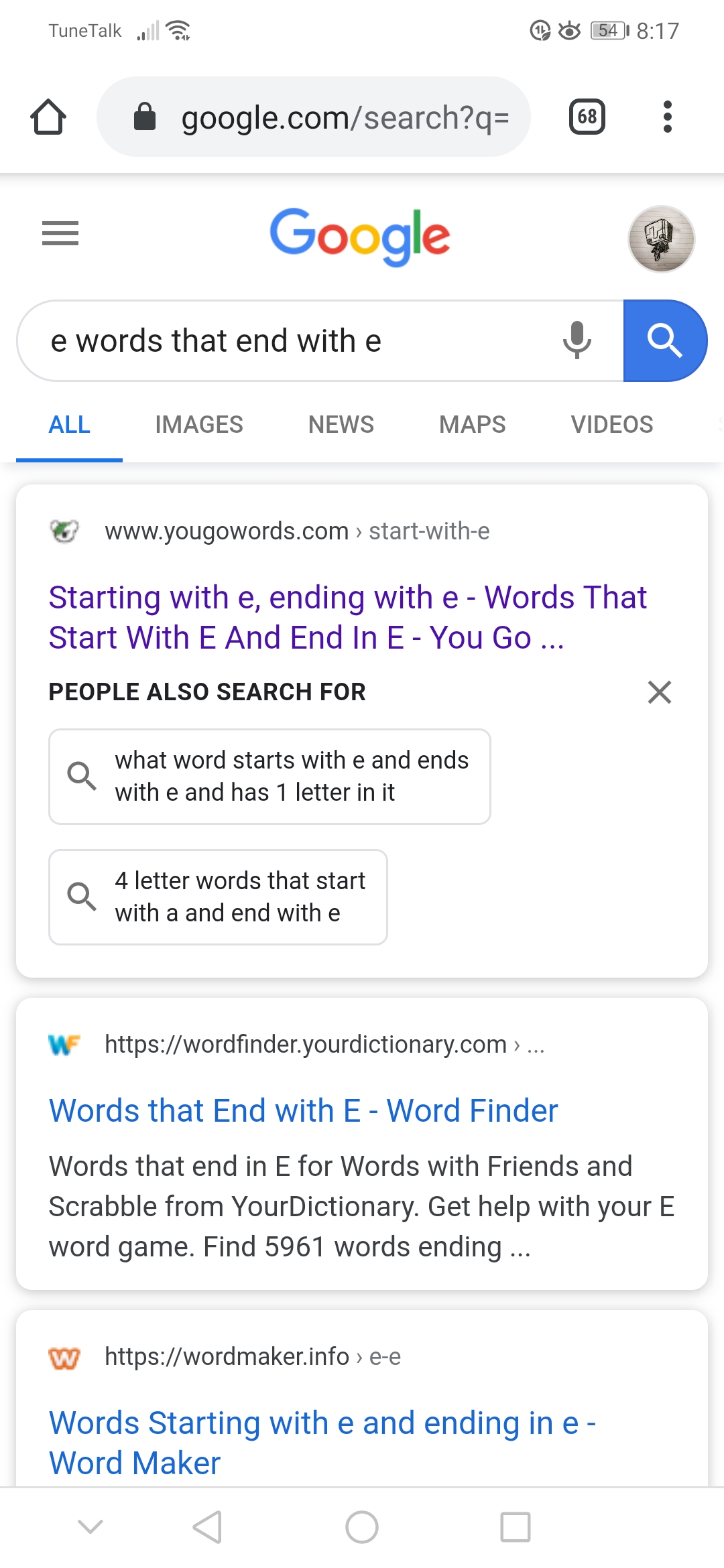Select the NEWS results tab
Screen dimensions: 724x1568
(x=341, y=424)
